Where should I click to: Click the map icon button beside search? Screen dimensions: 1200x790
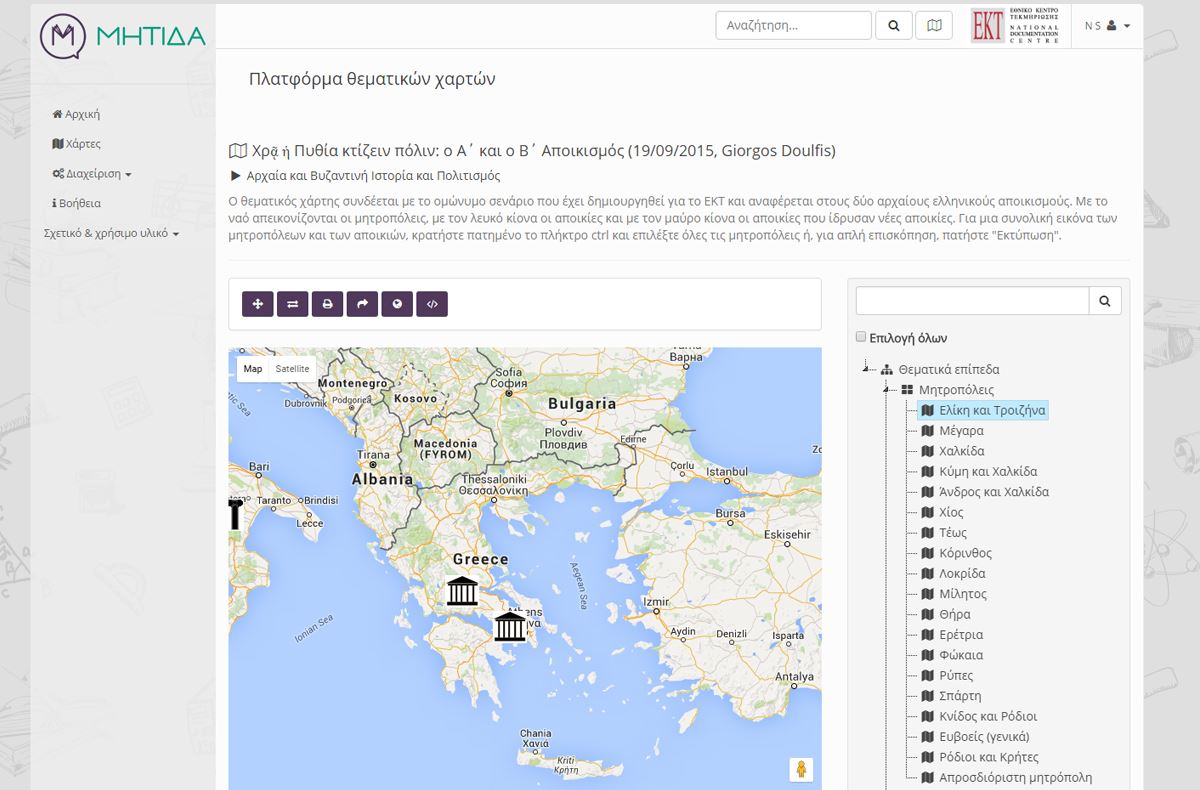click(x=933, y=26)
